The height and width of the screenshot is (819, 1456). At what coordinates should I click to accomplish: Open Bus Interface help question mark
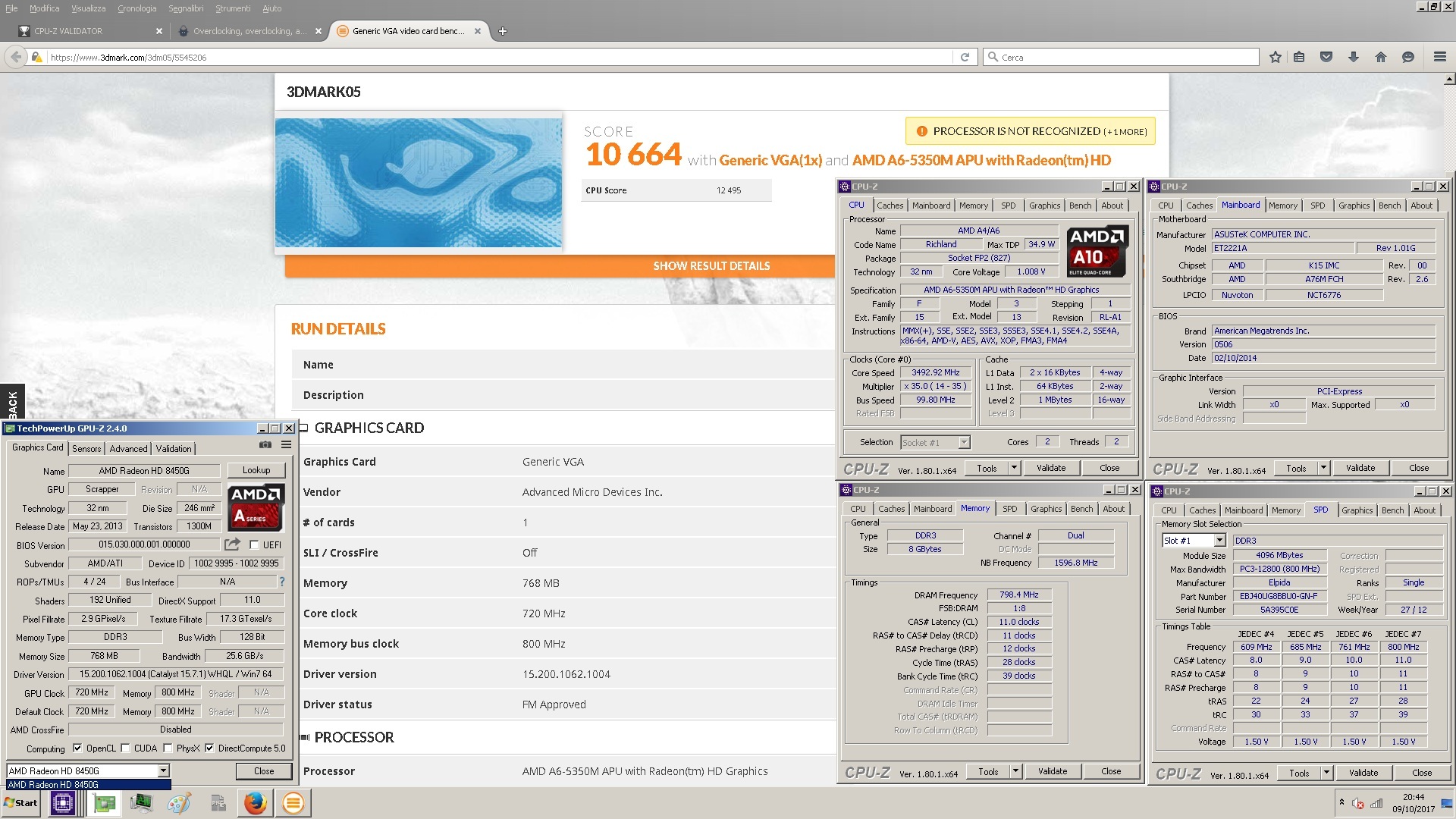[x=281, y=582]
